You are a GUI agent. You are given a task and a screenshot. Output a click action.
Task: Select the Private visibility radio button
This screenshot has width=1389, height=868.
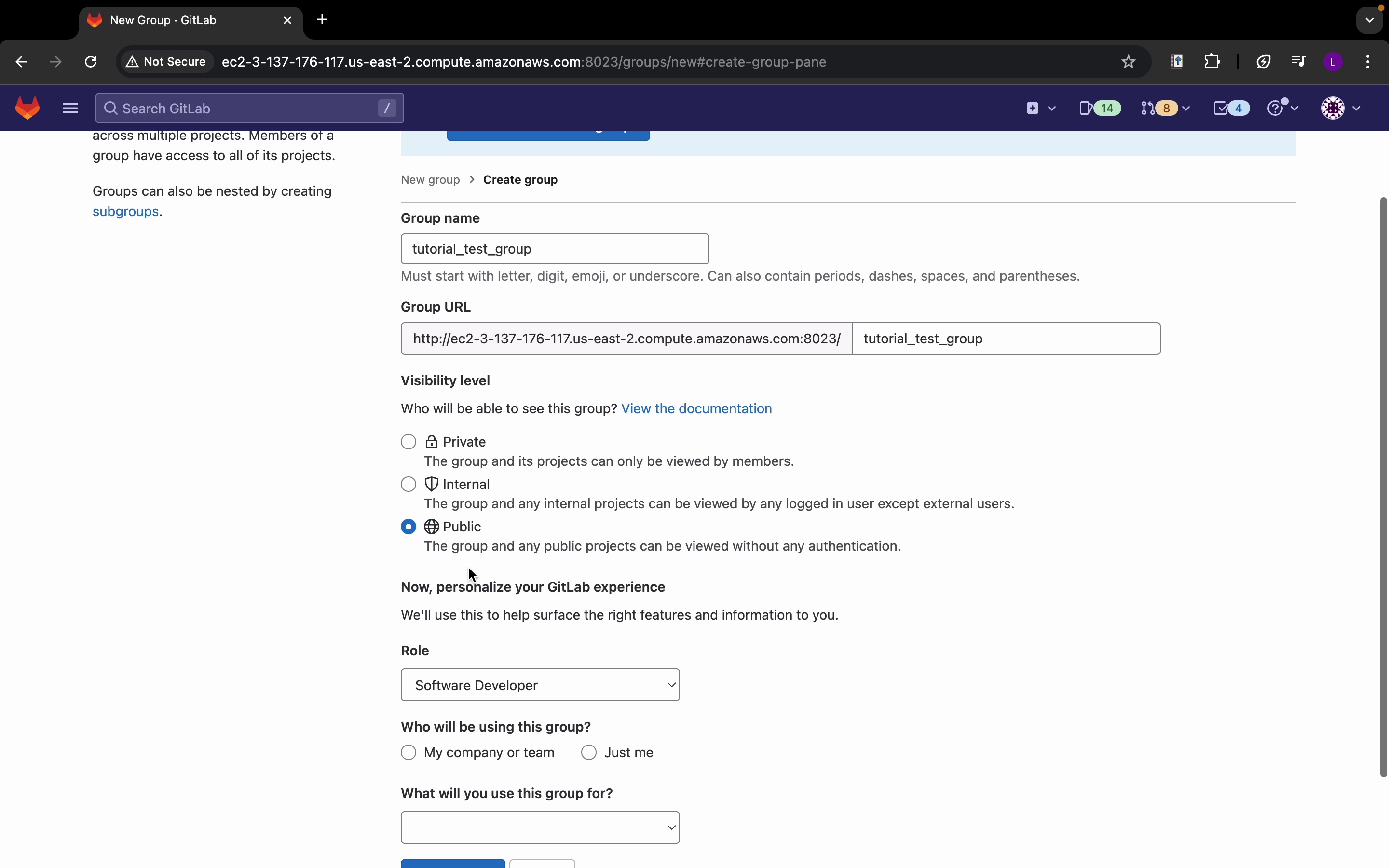tap(409, 442)
